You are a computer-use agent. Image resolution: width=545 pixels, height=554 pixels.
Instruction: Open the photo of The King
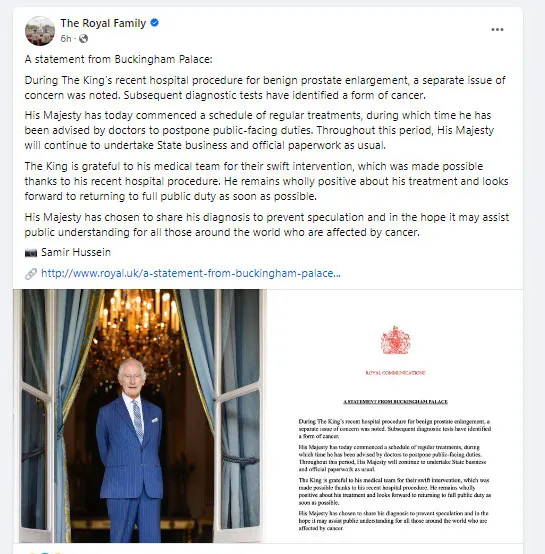[x=140, y=416]
